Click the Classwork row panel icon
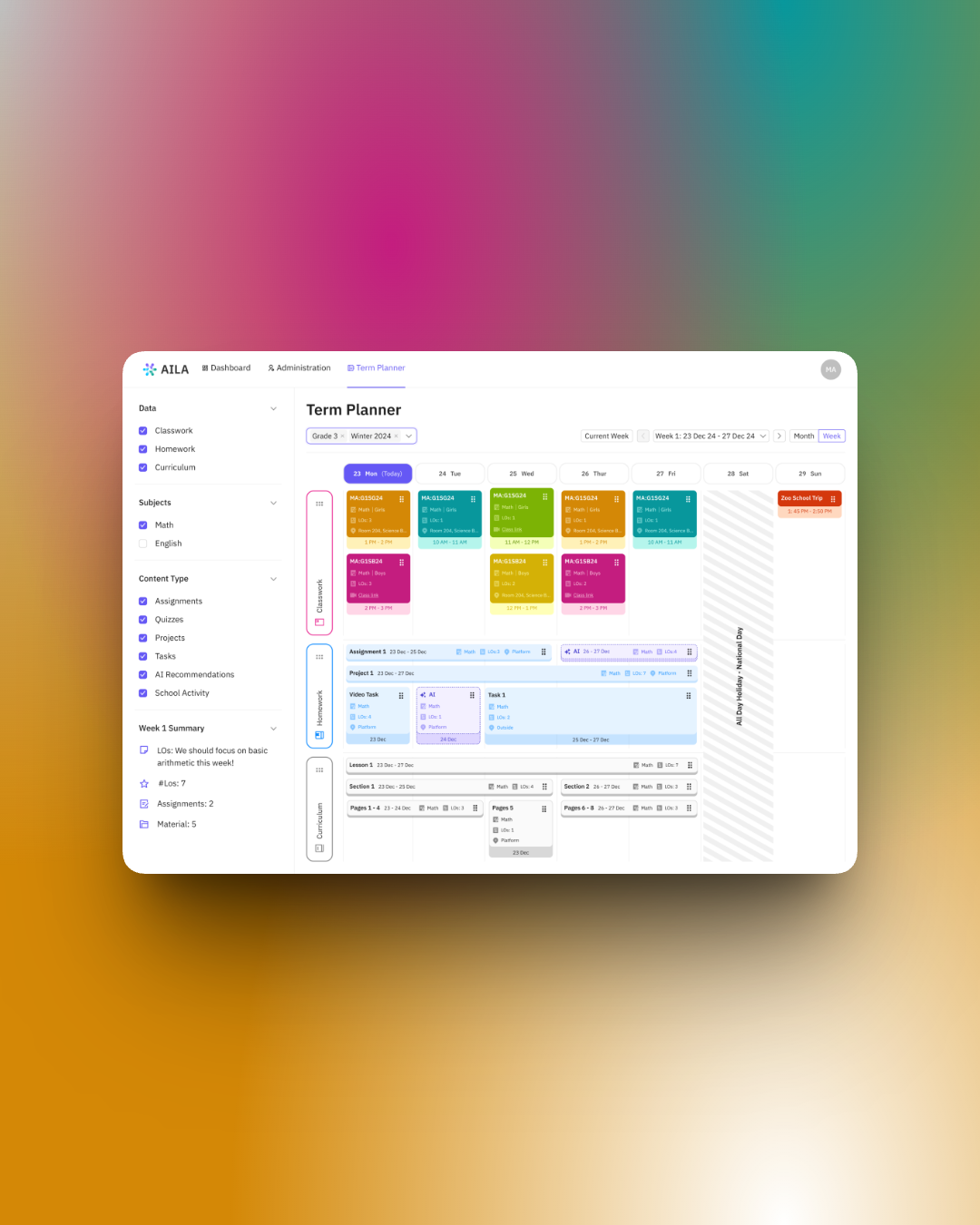The image size is (980, 1225). click(x=319, y=622)
